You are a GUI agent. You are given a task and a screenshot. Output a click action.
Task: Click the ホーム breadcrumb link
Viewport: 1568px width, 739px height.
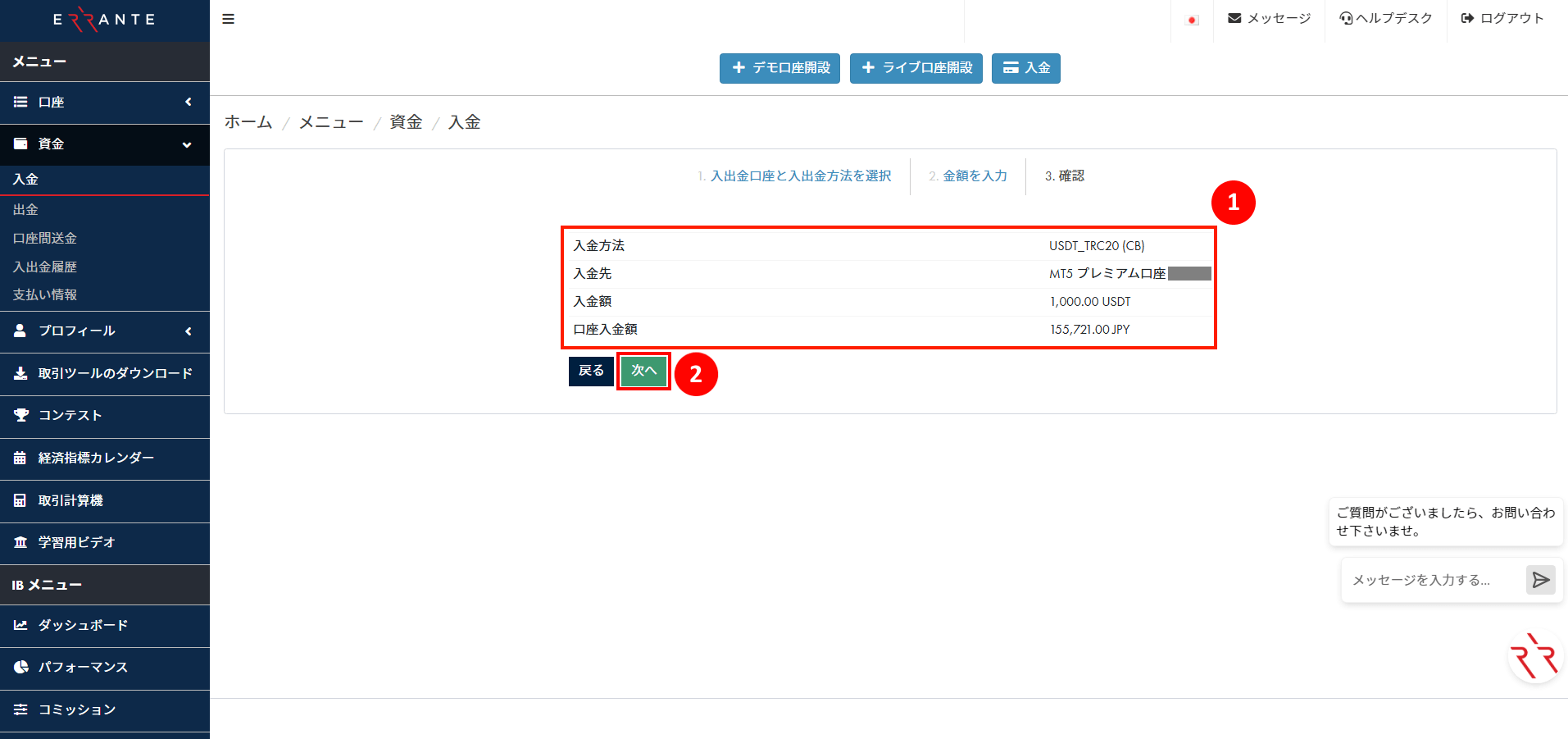[x=248, y=121]
